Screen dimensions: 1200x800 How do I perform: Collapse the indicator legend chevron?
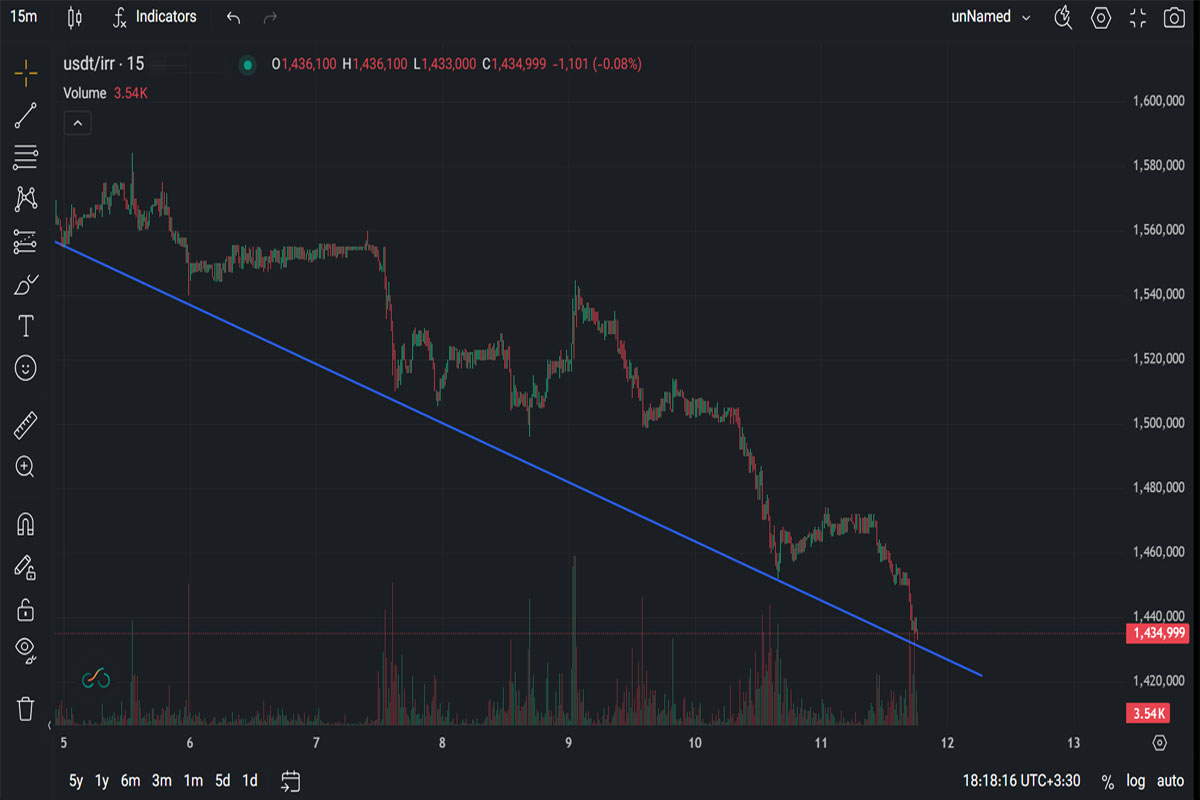[78, 123]
